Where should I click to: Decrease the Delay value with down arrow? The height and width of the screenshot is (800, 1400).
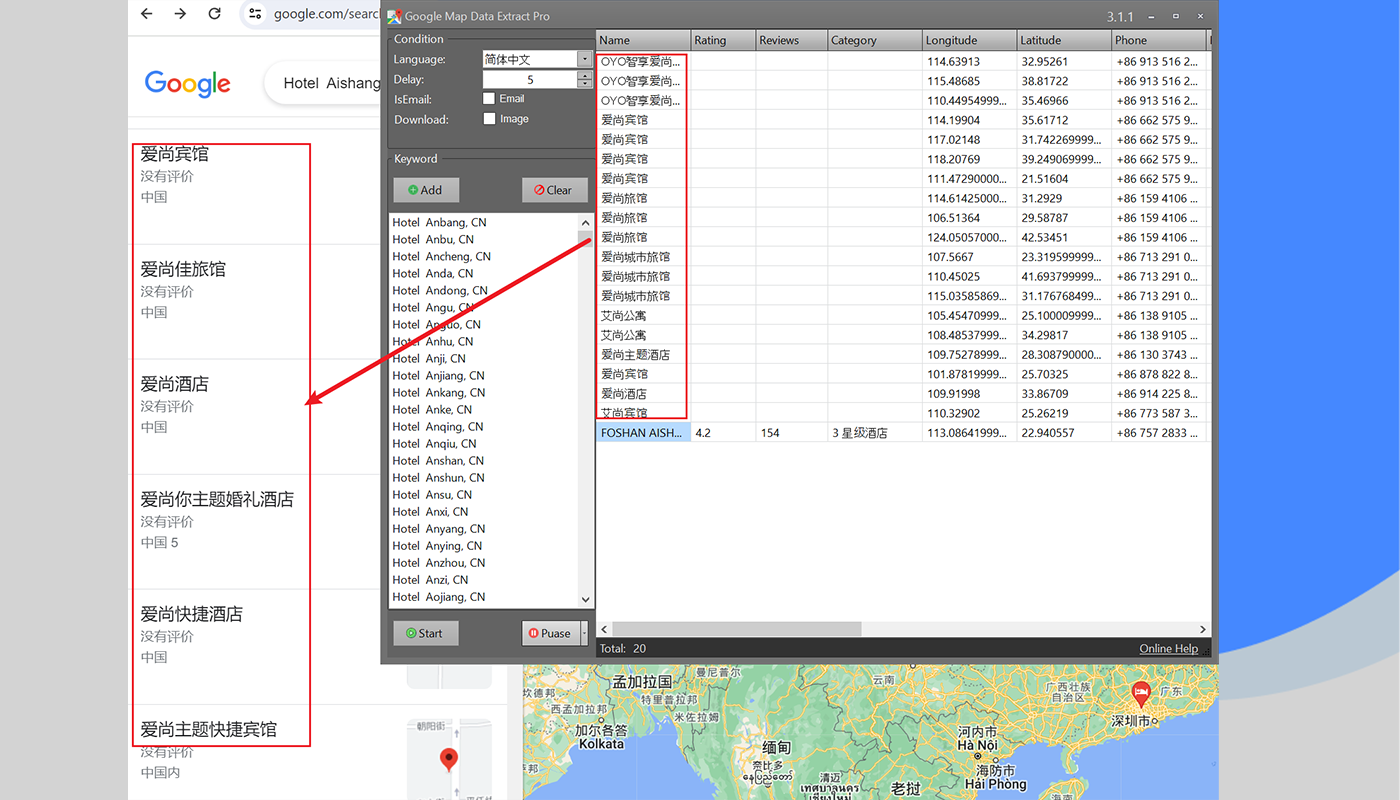click(x=585, y=84)
